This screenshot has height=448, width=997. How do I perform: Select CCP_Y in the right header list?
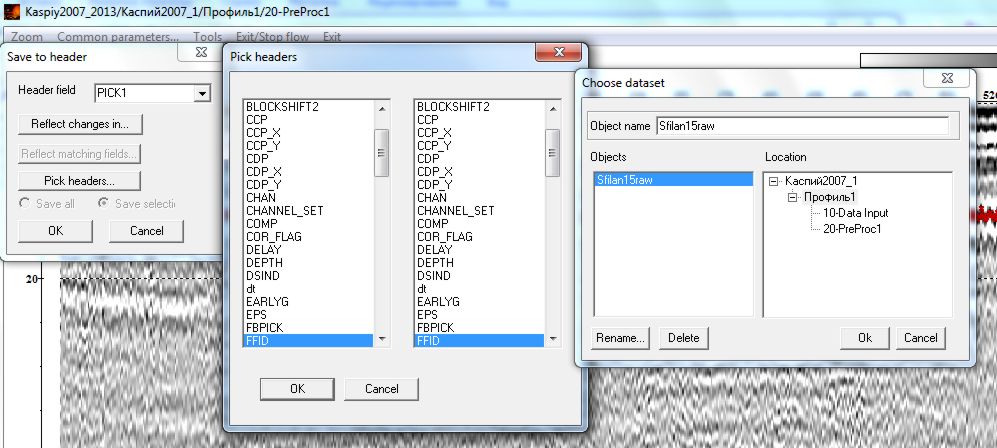pyautogui.click(x=479, y=146)
